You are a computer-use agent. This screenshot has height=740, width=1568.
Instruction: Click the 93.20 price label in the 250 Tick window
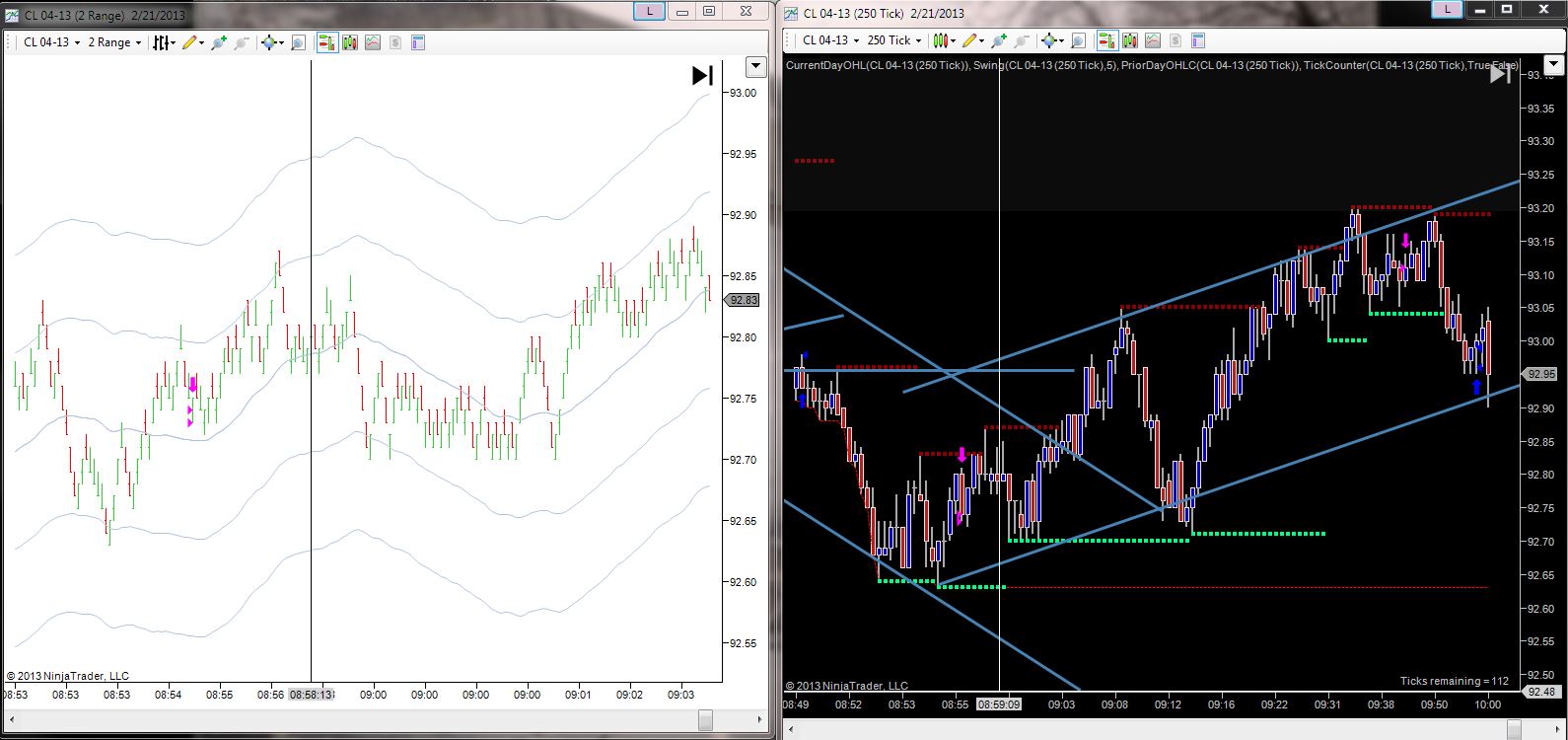[1541, 208]
